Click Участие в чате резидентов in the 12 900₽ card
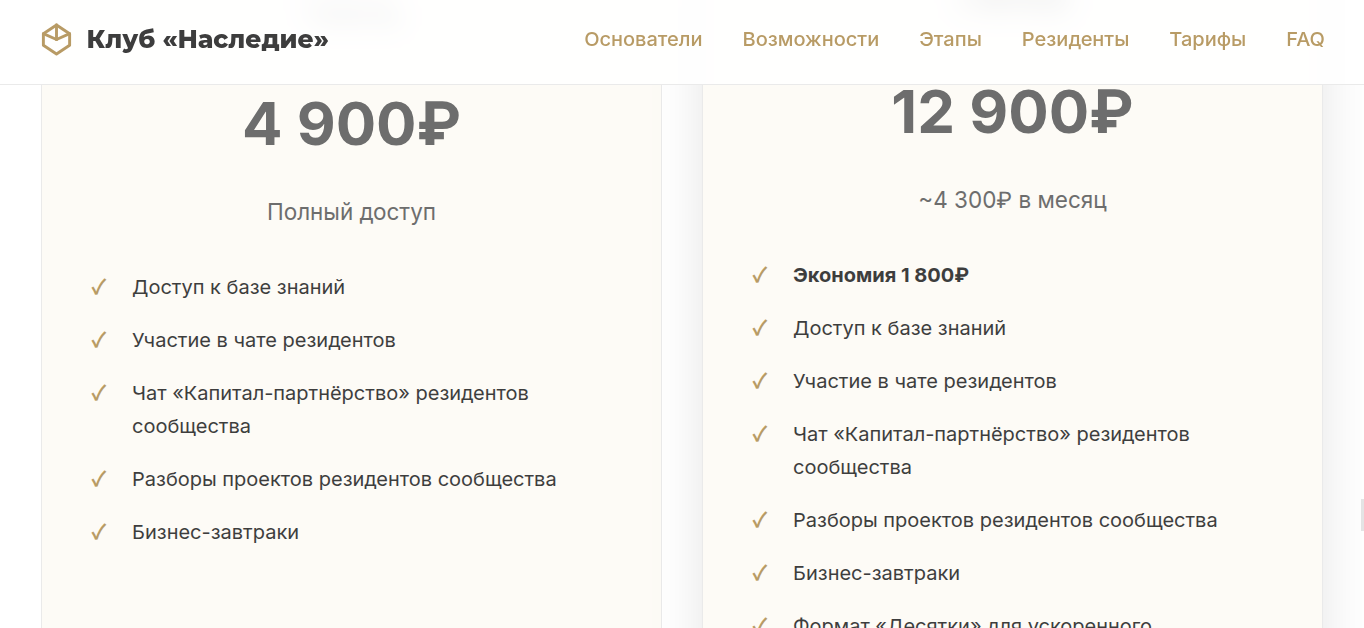The image size is (1364, 628). (925, 381)
